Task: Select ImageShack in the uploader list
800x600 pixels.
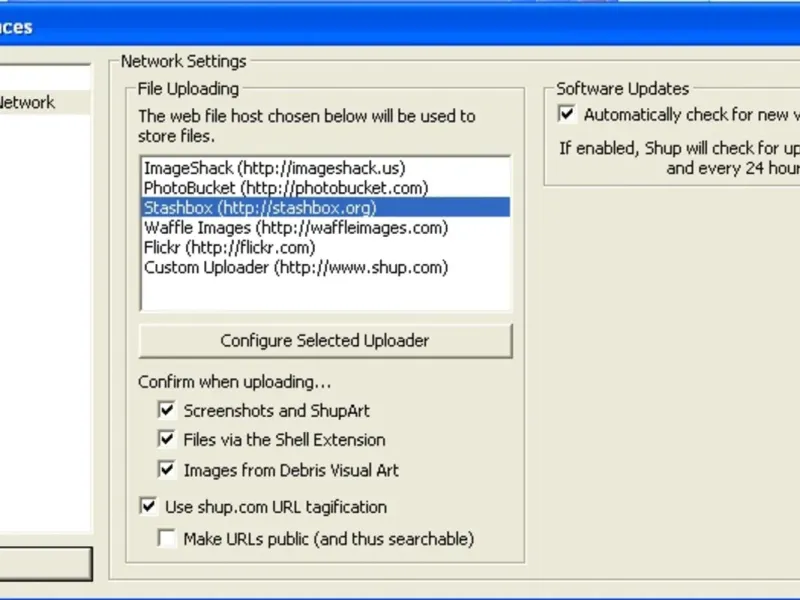Action: 325,168
